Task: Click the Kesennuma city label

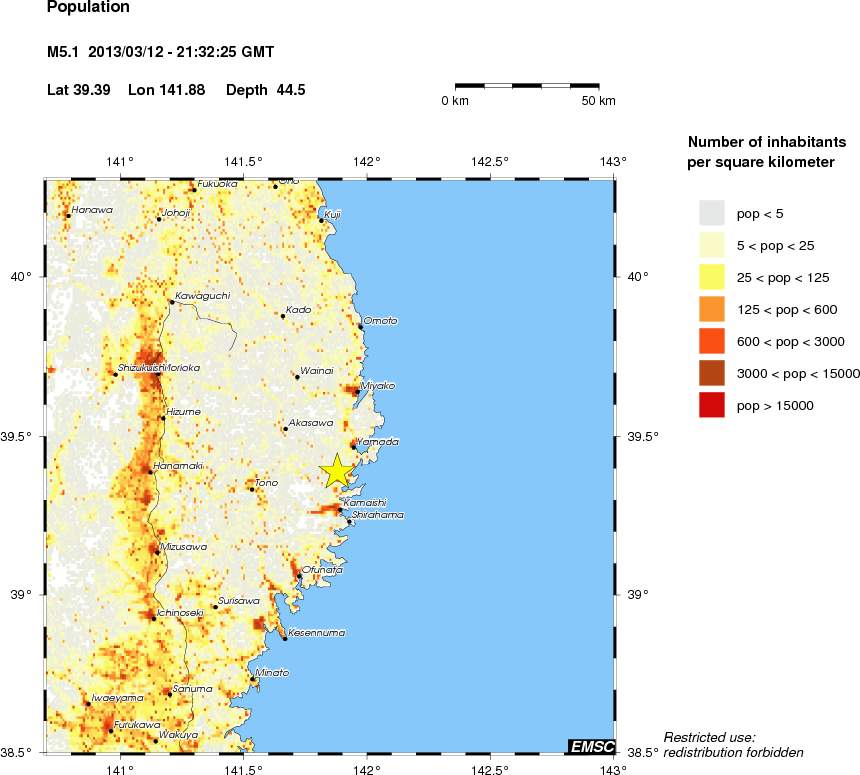Action: tap(316, 633)
